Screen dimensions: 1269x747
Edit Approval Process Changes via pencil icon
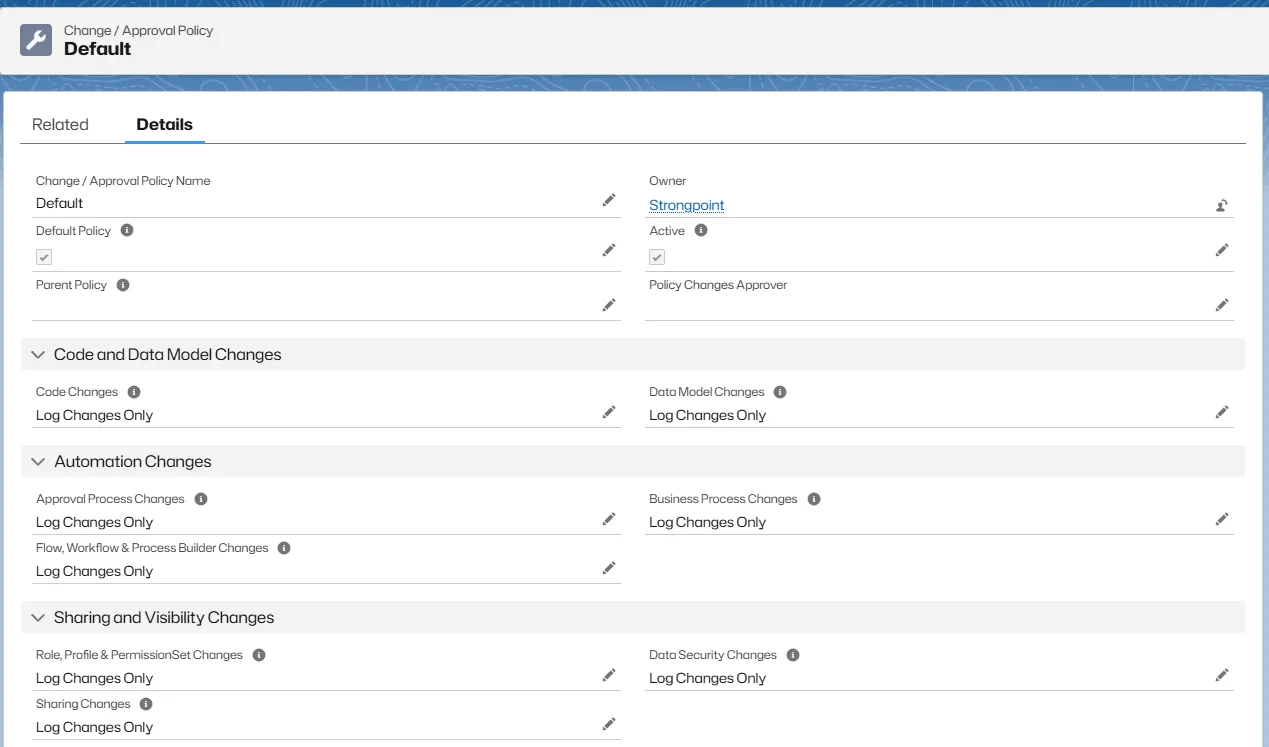click(609, 519)
